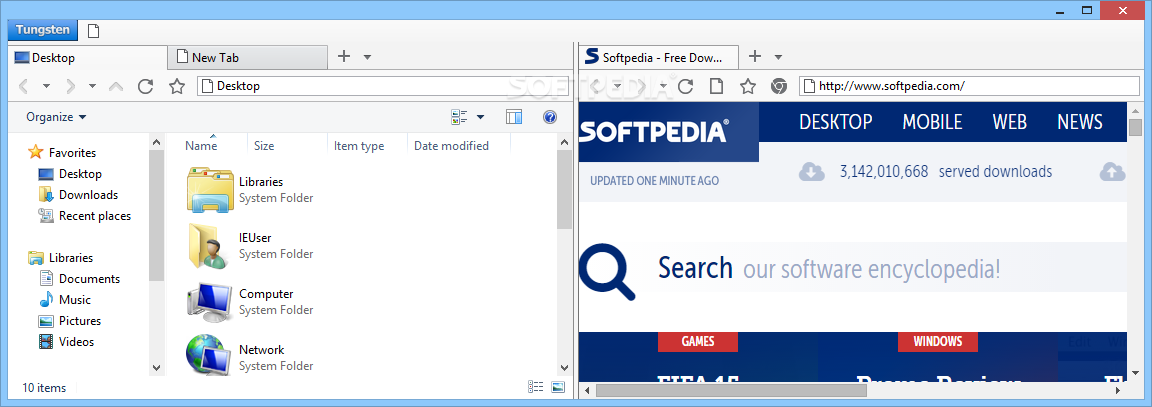Click the Chrome engine icon
1152x407 pixels.
pyautogui.click(x=779, y=87)
